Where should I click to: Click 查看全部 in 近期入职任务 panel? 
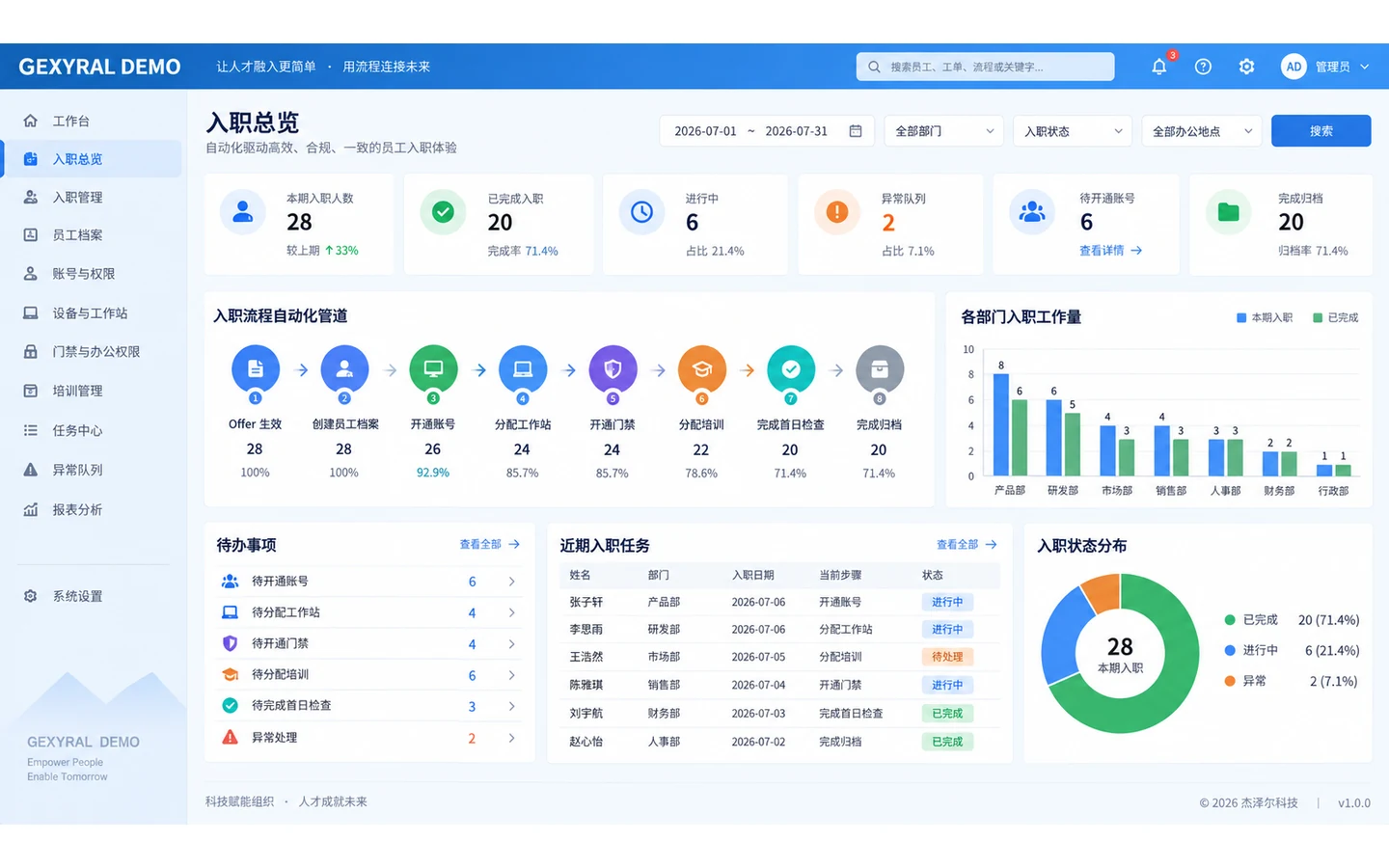click(967, 545)
